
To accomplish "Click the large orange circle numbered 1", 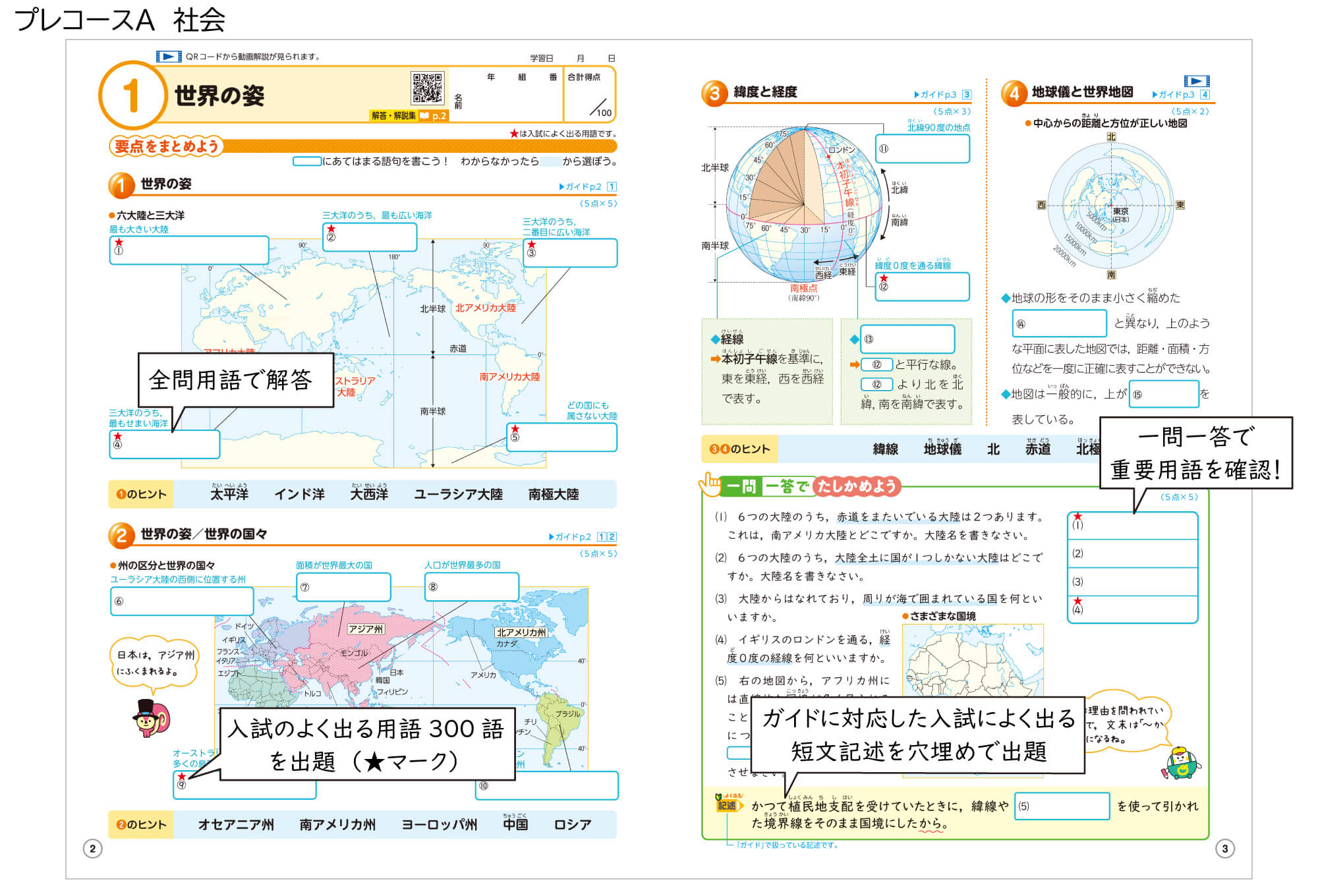I will click(132, 95).
